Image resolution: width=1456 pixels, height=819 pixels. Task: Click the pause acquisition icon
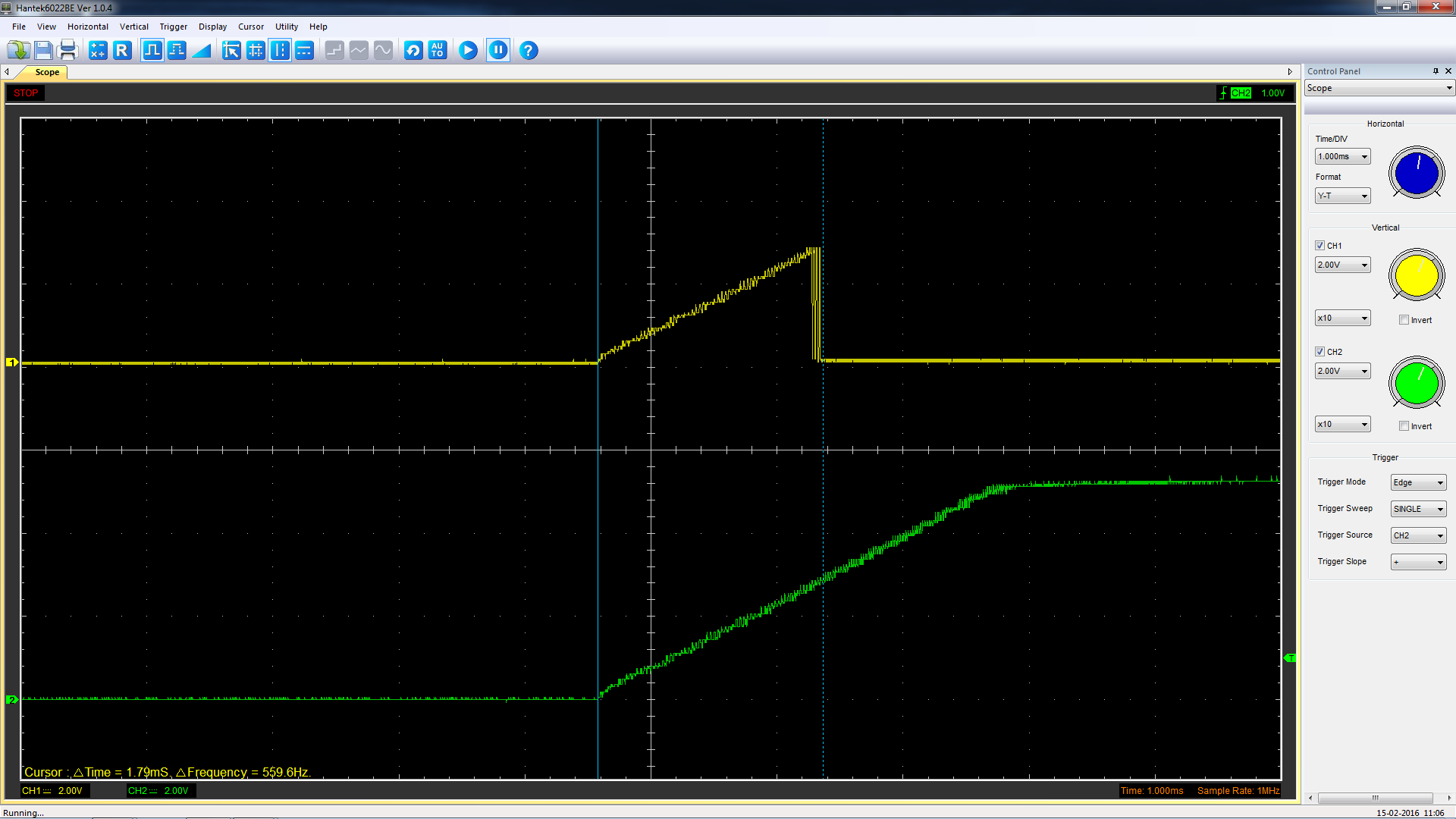tap(498, 50)
